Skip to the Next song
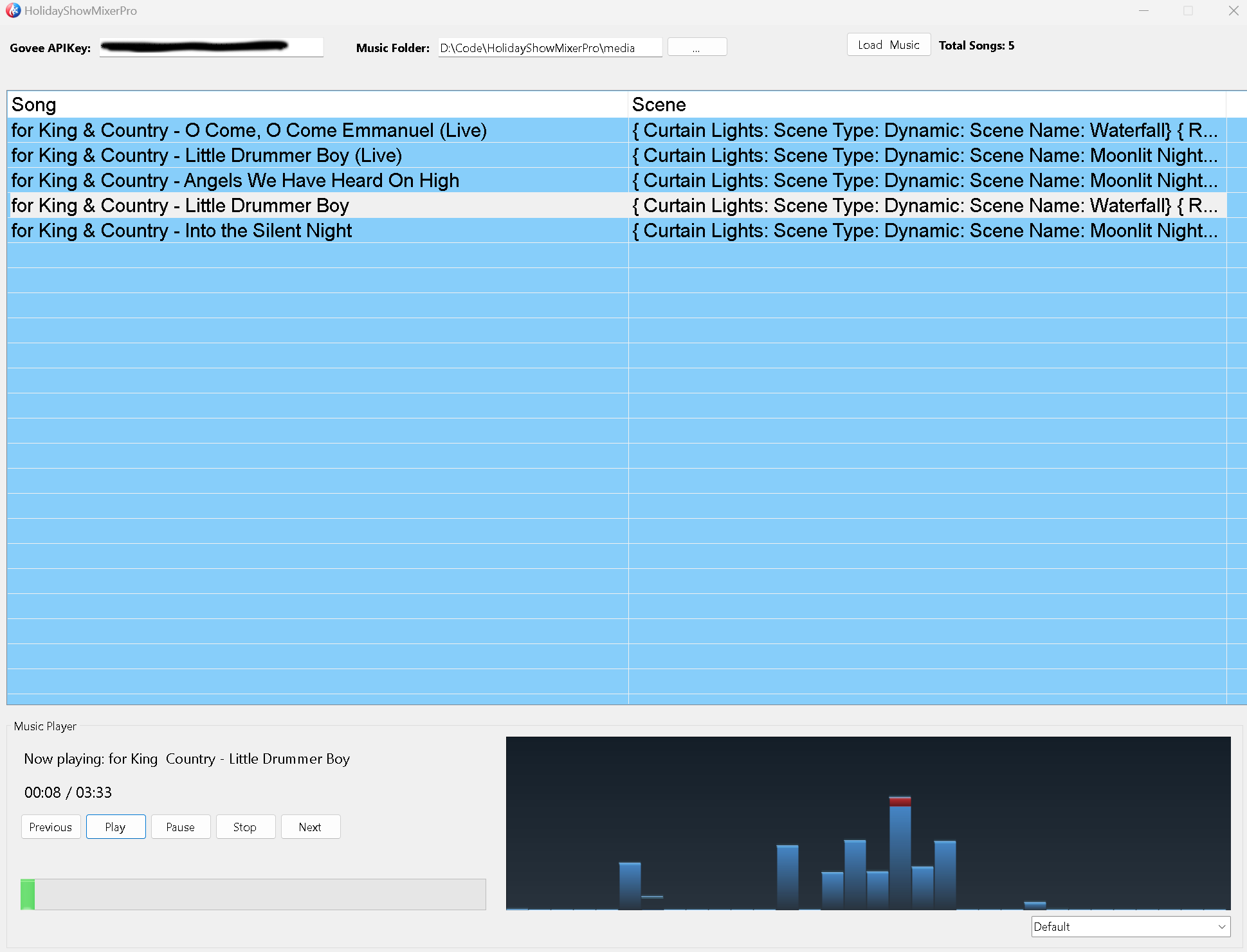Image resolution: width=1247 pixels, height=952 pixels. coord(311,827)
